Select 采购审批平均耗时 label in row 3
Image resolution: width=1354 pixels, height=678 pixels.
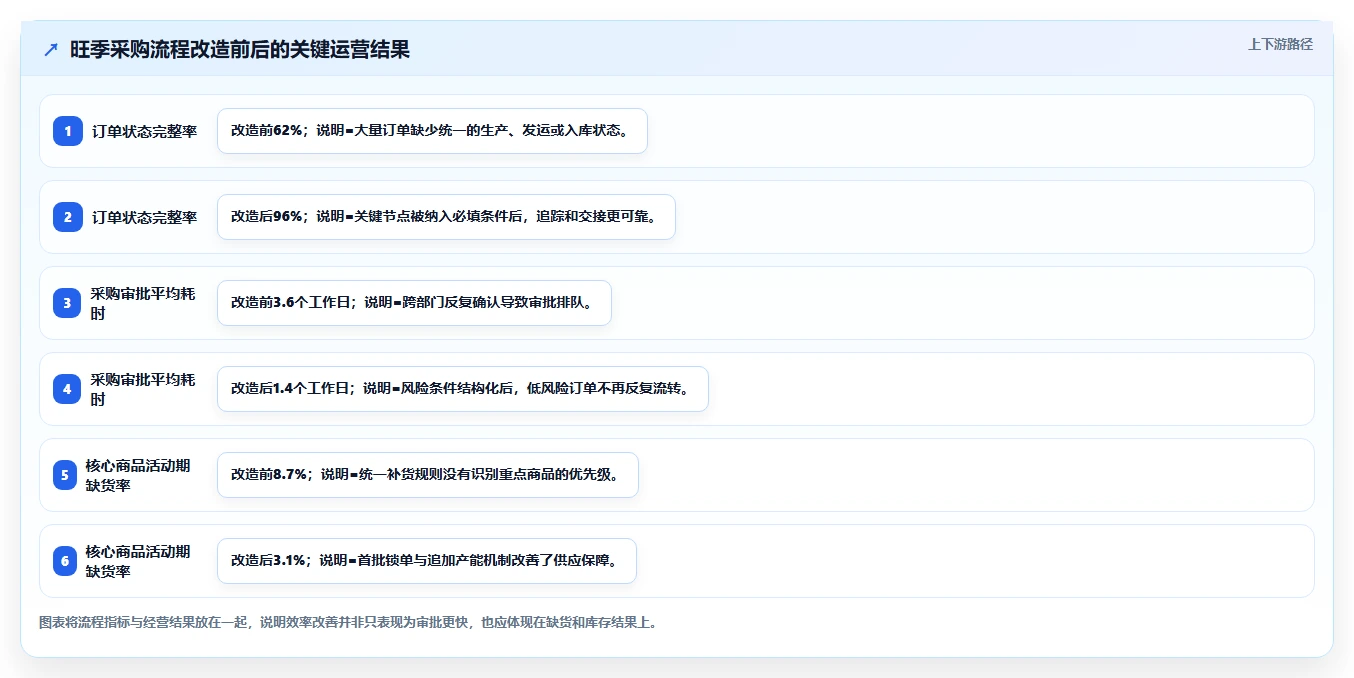point(143,303)
